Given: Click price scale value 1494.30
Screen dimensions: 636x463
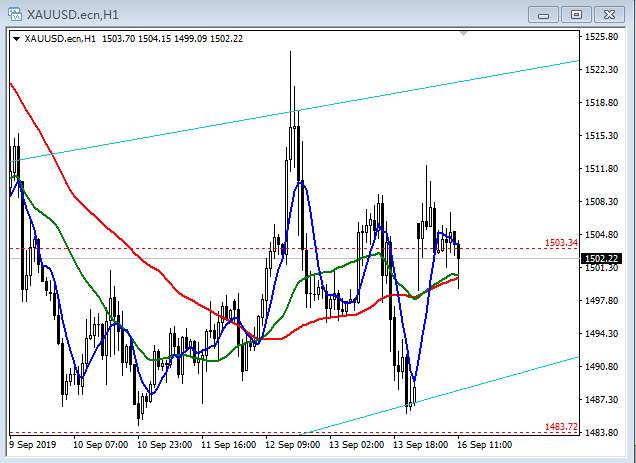Looking at the screenshot, I should tap(602, 334).
